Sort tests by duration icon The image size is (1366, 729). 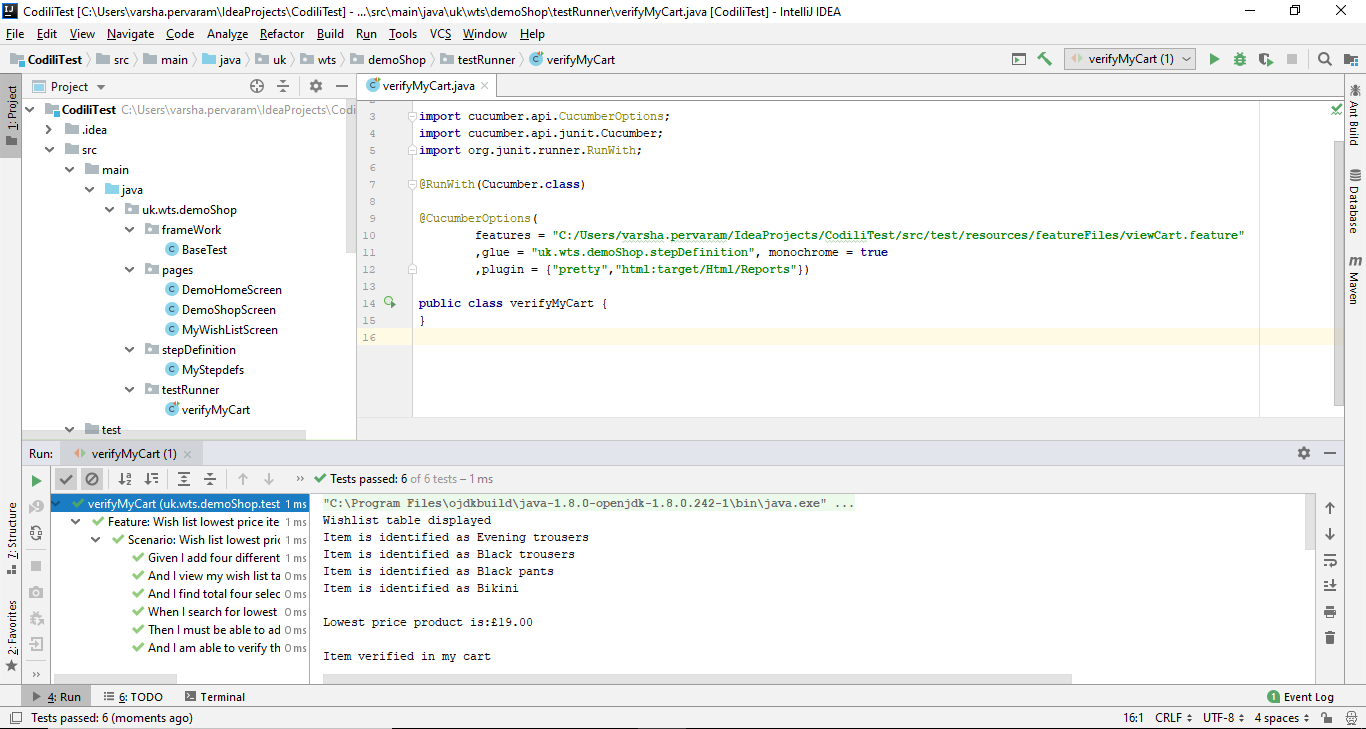151,479
